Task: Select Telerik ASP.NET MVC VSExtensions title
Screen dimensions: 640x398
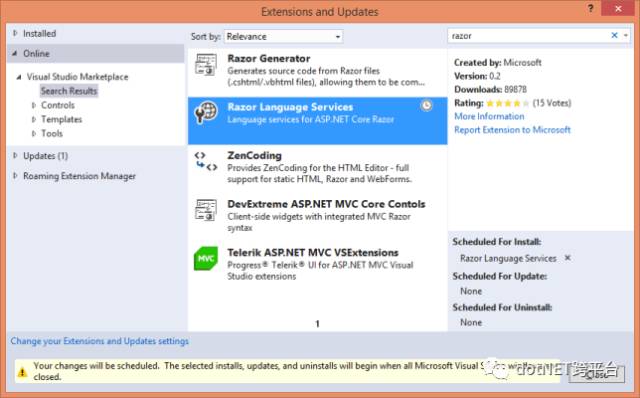Action: (x=313, y=253)
